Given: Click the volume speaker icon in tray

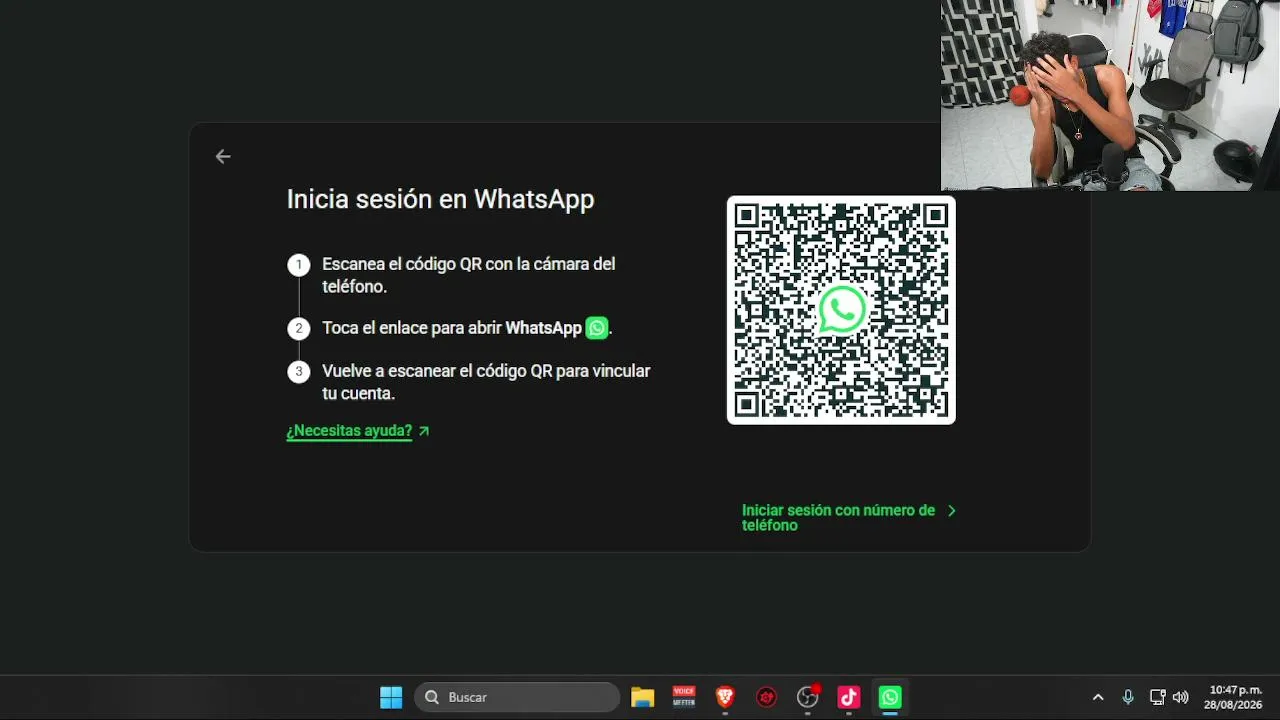Looking at the screenshot, I should (x=1180, y=697).
